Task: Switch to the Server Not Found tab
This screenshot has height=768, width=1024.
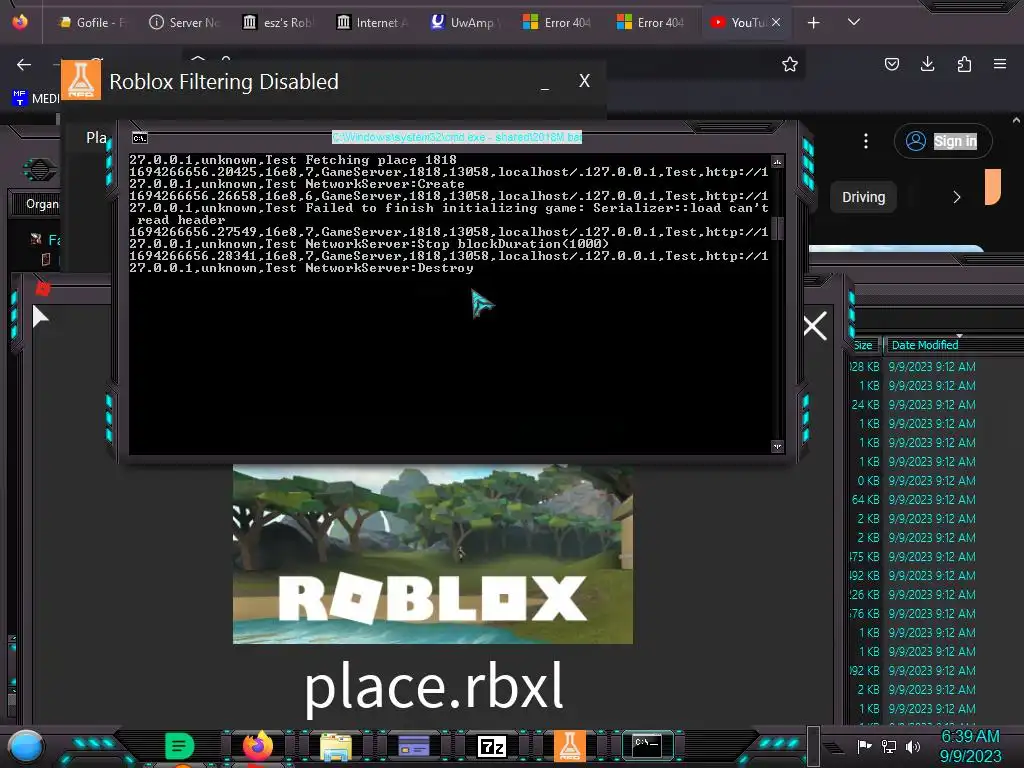Action: [185, 22]
